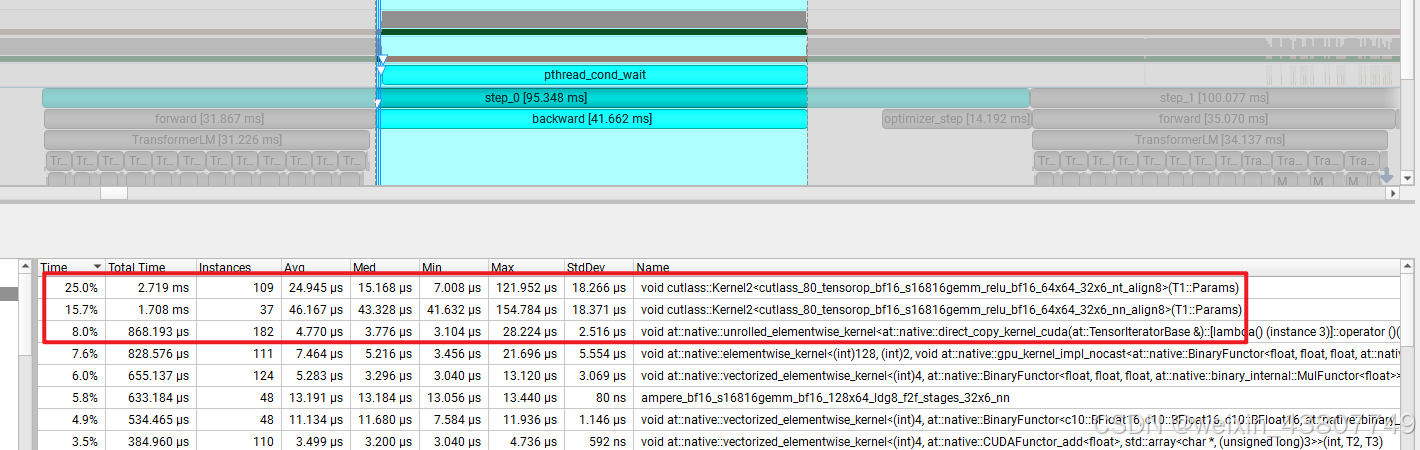
Task: Sort the table by the Time column
Action: [x=72, y=267]
